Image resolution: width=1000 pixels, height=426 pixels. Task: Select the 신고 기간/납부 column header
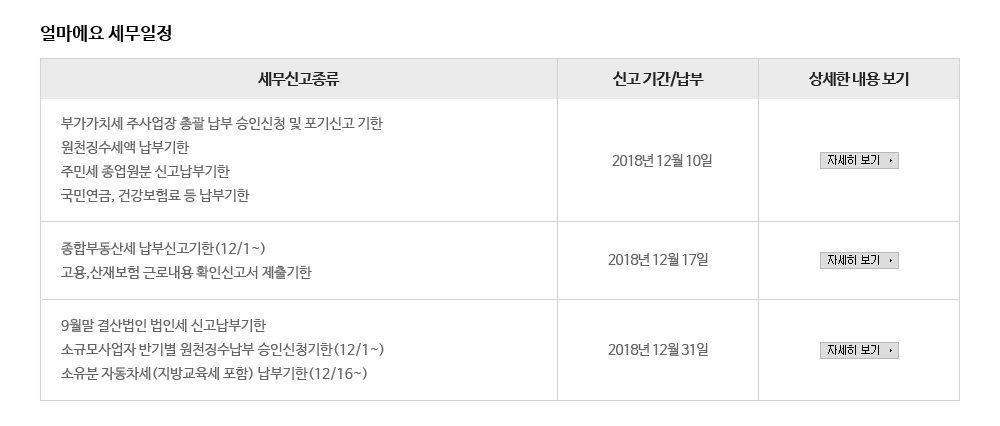(x=658, y=79)
